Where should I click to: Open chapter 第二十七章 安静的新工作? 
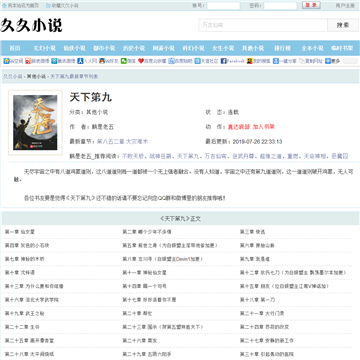267,341
